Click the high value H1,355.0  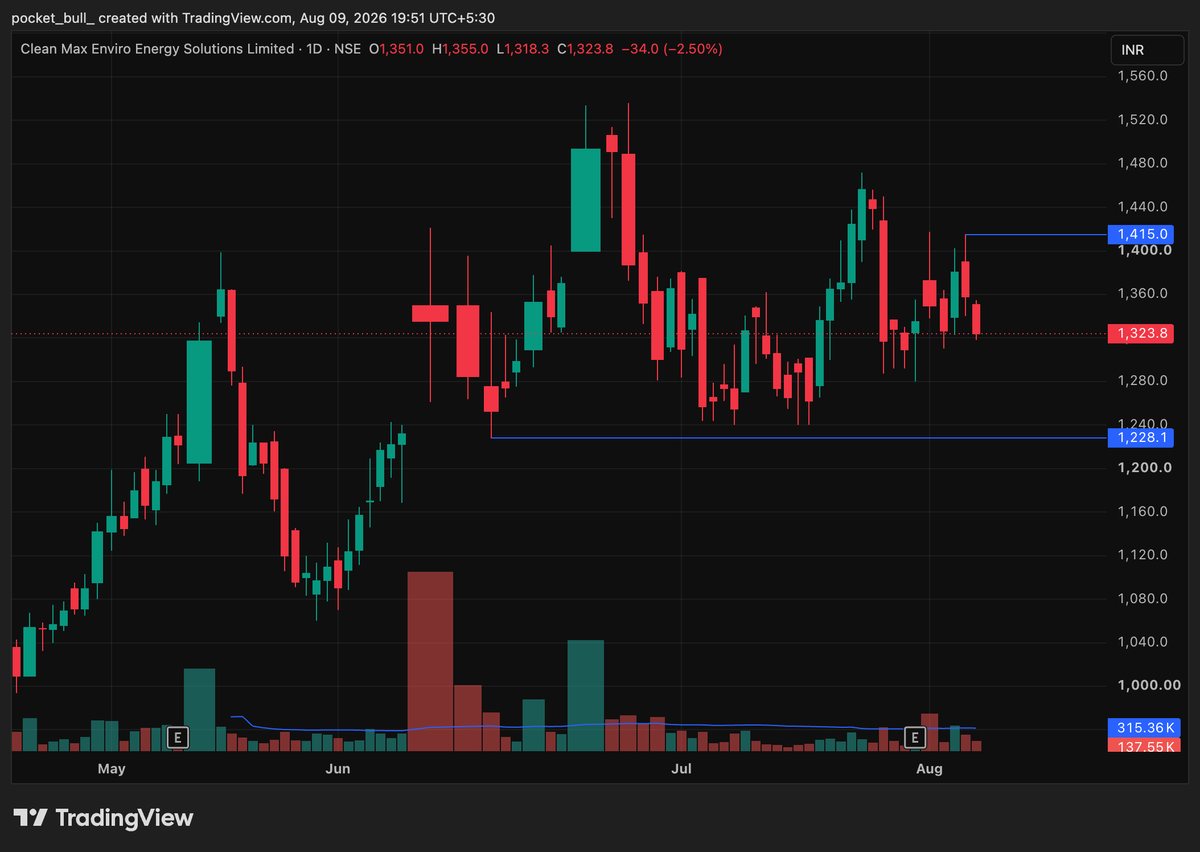(x=460, y=48)
